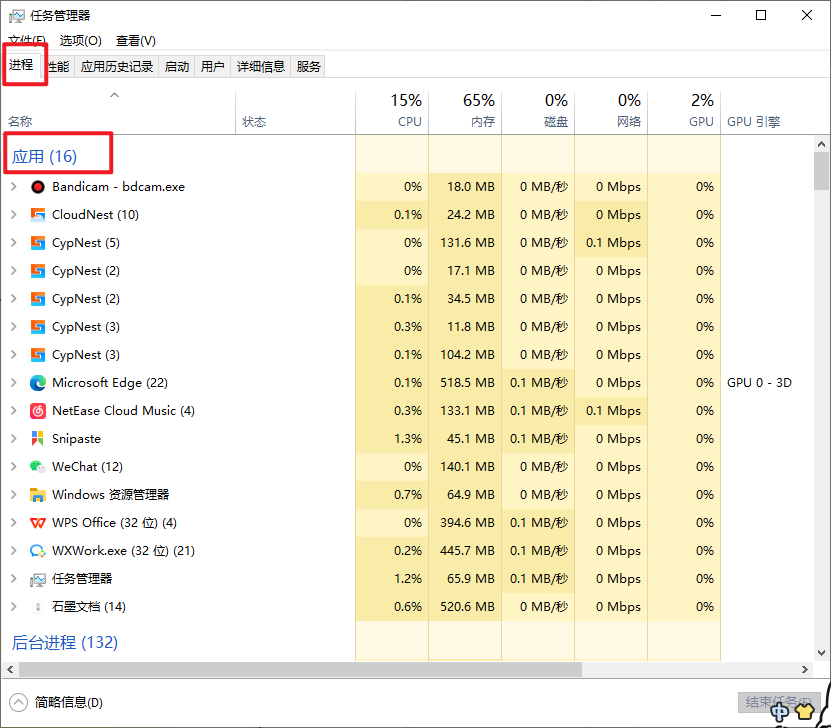Image resolution: width=831 pixels, height=728 pixels.
Task: Expand the WeChat (12) process group
Action: pos(14,467)
